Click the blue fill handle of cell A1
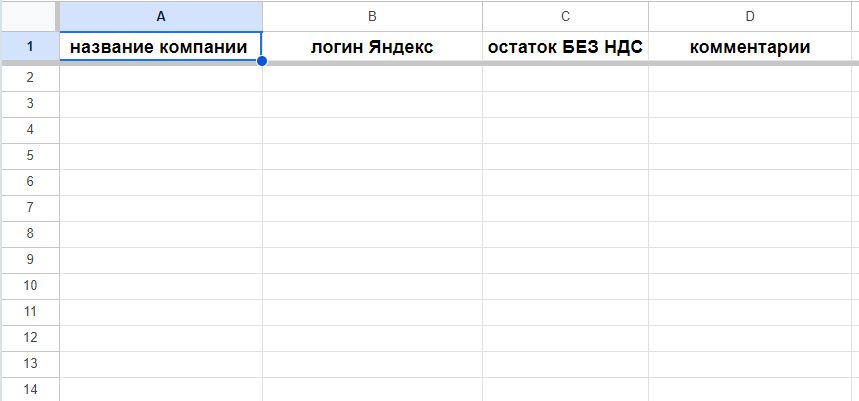Viewport: 859px width, 401px height. (262, 61)
